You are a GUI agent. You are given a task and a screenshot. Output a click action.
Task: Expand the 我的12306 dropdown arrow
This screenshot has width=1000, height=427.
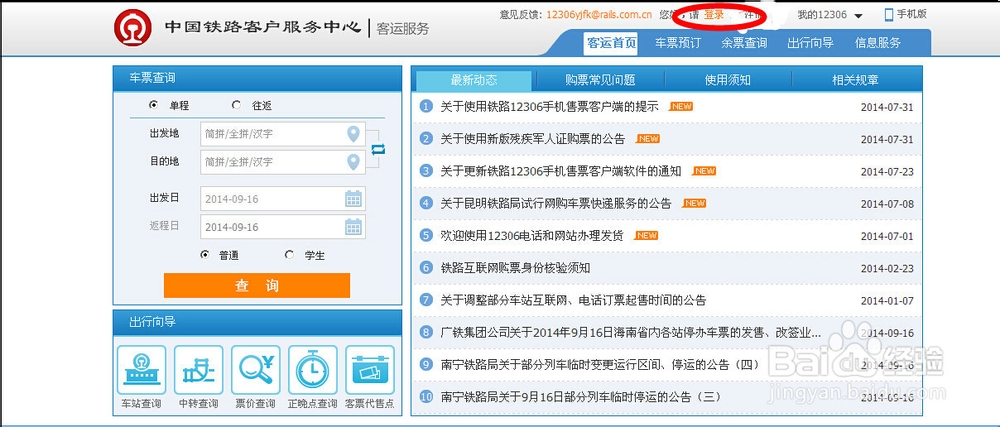coord(858,16)
